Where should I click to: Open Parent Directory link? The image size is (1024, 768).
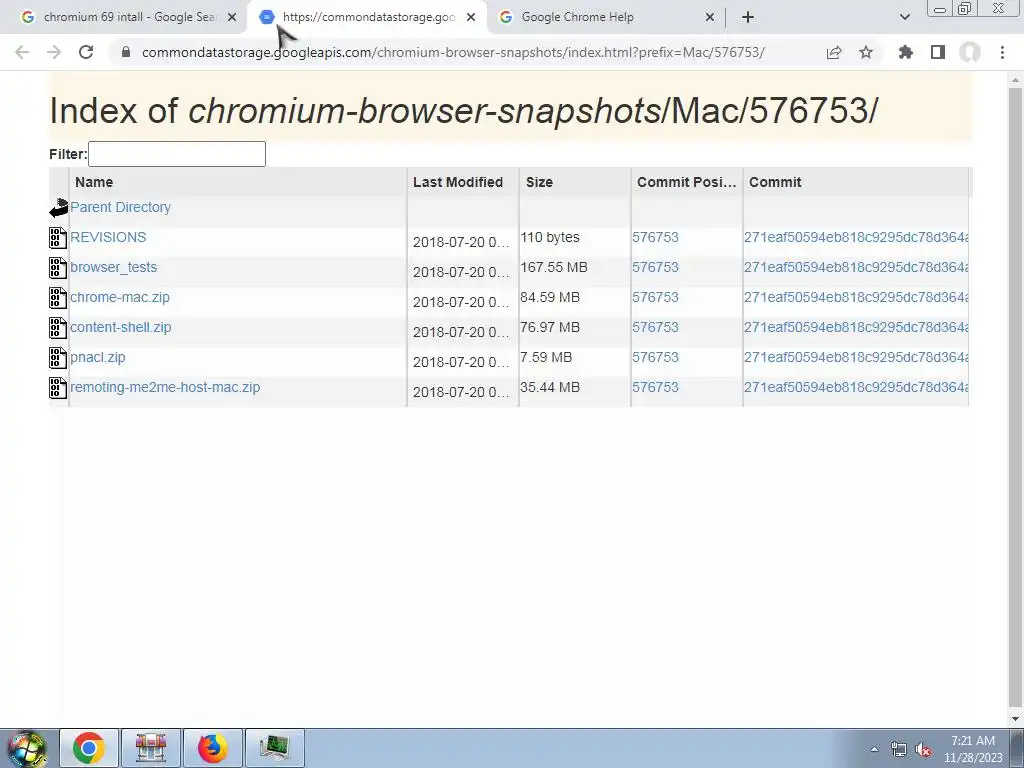pyautogui.click(x=120, y=207)
